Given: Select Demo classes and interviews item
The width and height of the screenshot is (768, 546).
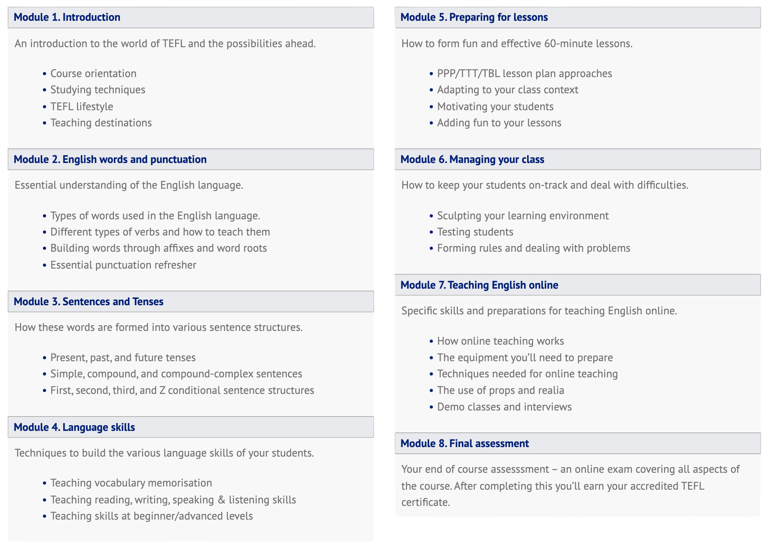Looking at the screenshot, I should click(x=504, y=407).
